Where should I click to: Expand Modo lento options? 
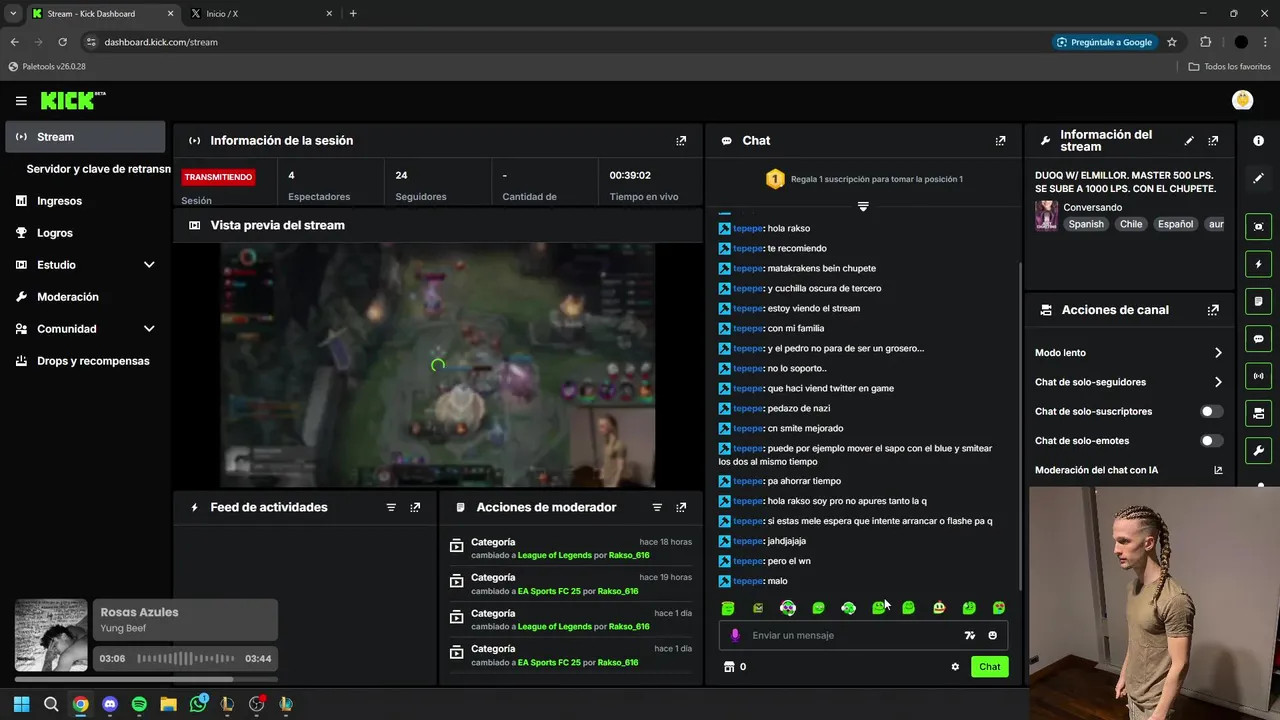click(1218, 353)
